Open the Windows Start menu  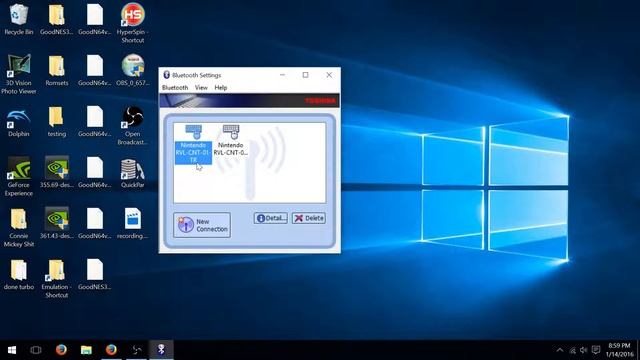tap(12, 350)
